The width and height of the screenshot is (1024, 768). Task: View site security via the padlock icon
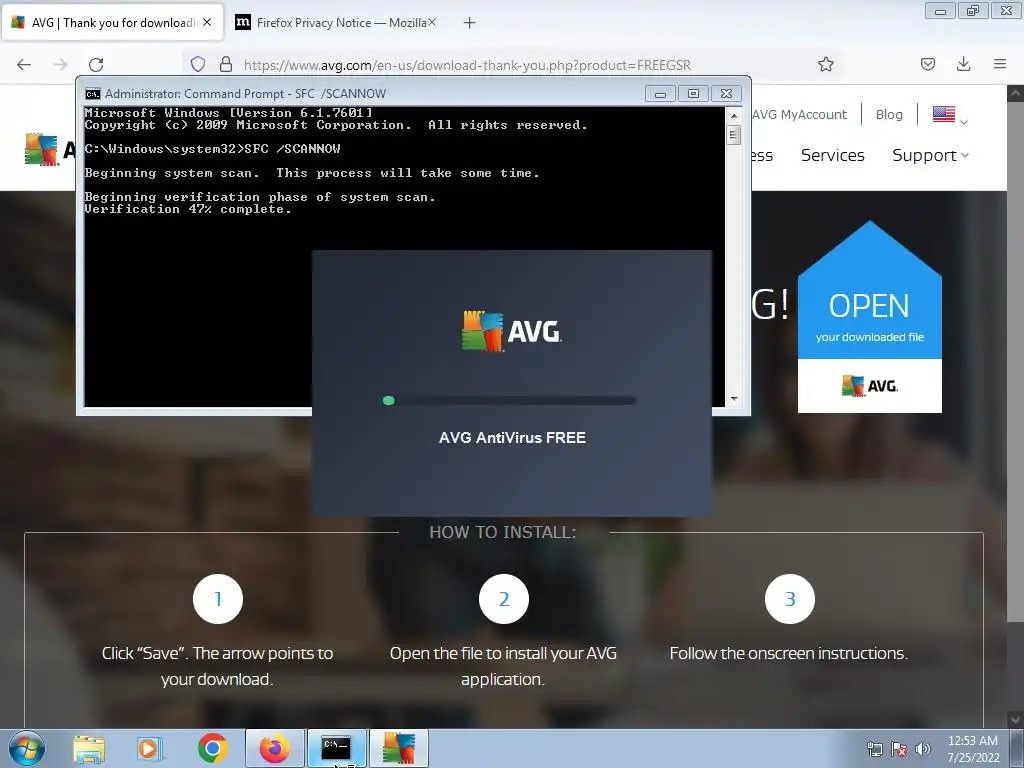226,64
